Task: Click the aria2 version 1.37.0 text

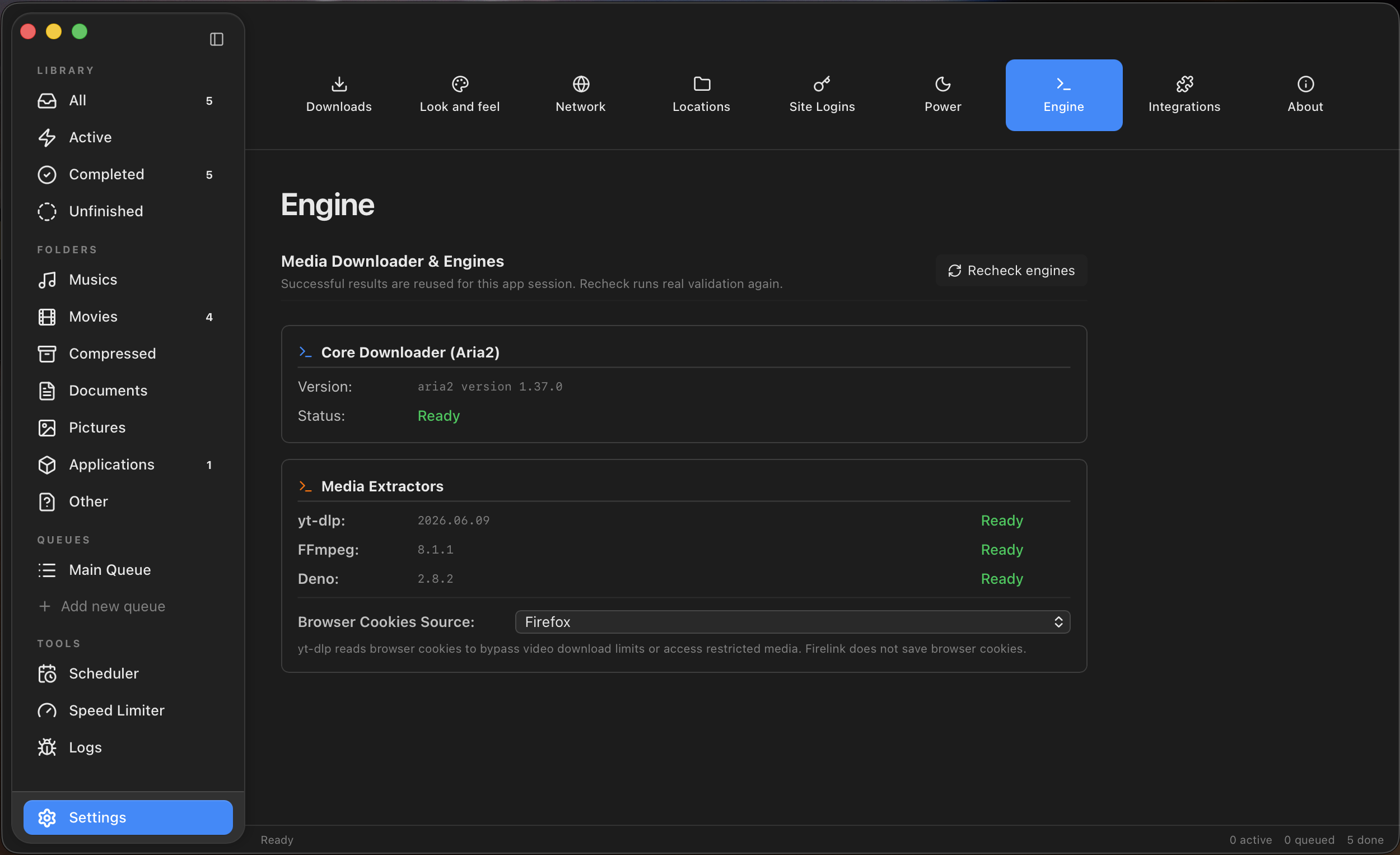Action: click(490, 387)
